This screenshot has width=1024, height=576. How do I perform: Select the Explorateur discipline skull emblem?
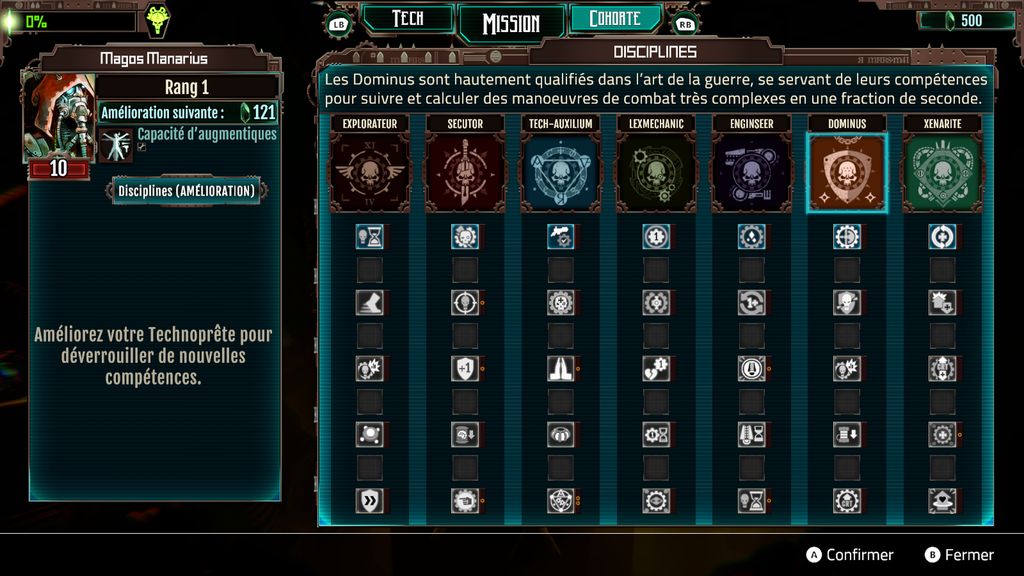pos(370,172)
